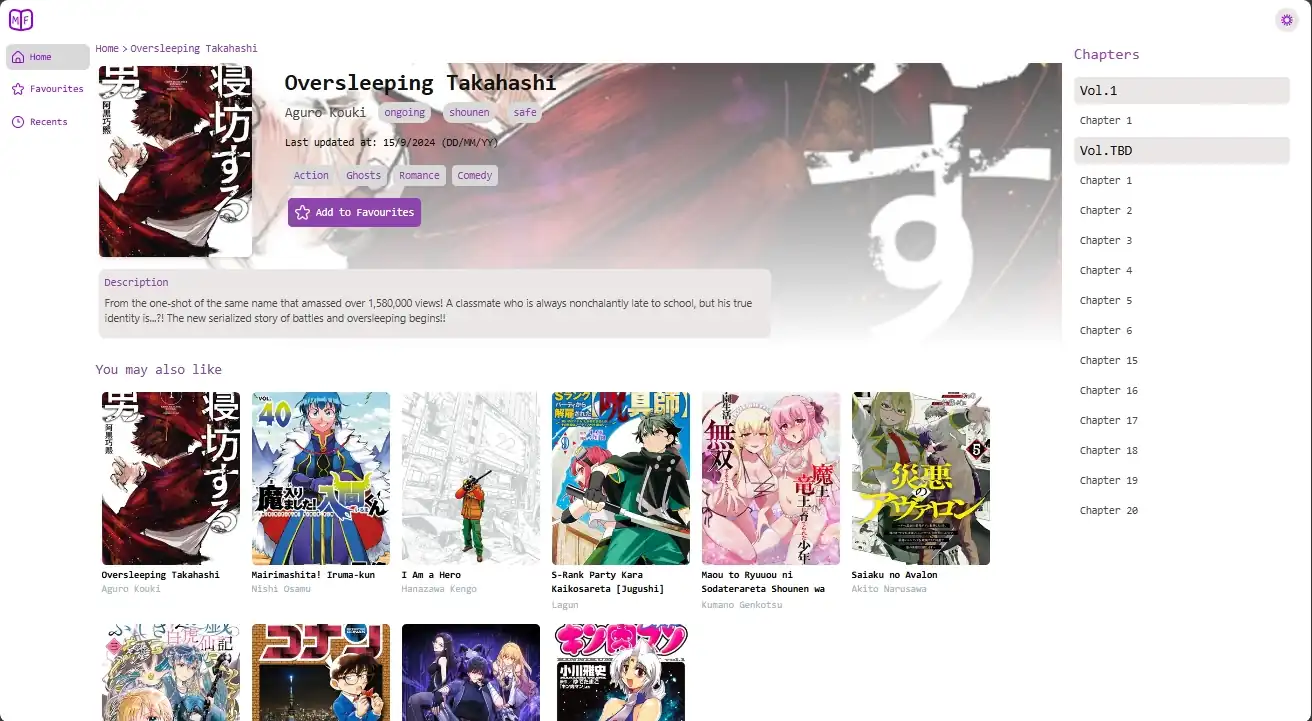This screenshot has width=1312, height=721.
Task: Open the settings gear icon
Action: click(1287, 20)
